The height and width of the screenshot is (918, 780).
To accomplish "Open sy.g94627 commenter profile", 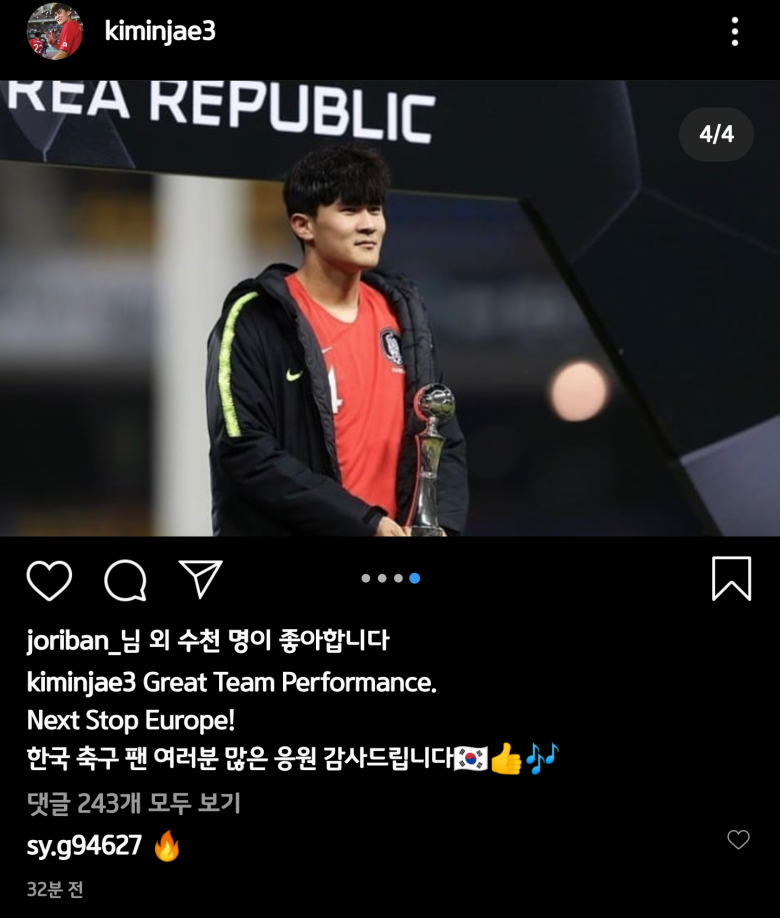I will click(x=84, y=845).
